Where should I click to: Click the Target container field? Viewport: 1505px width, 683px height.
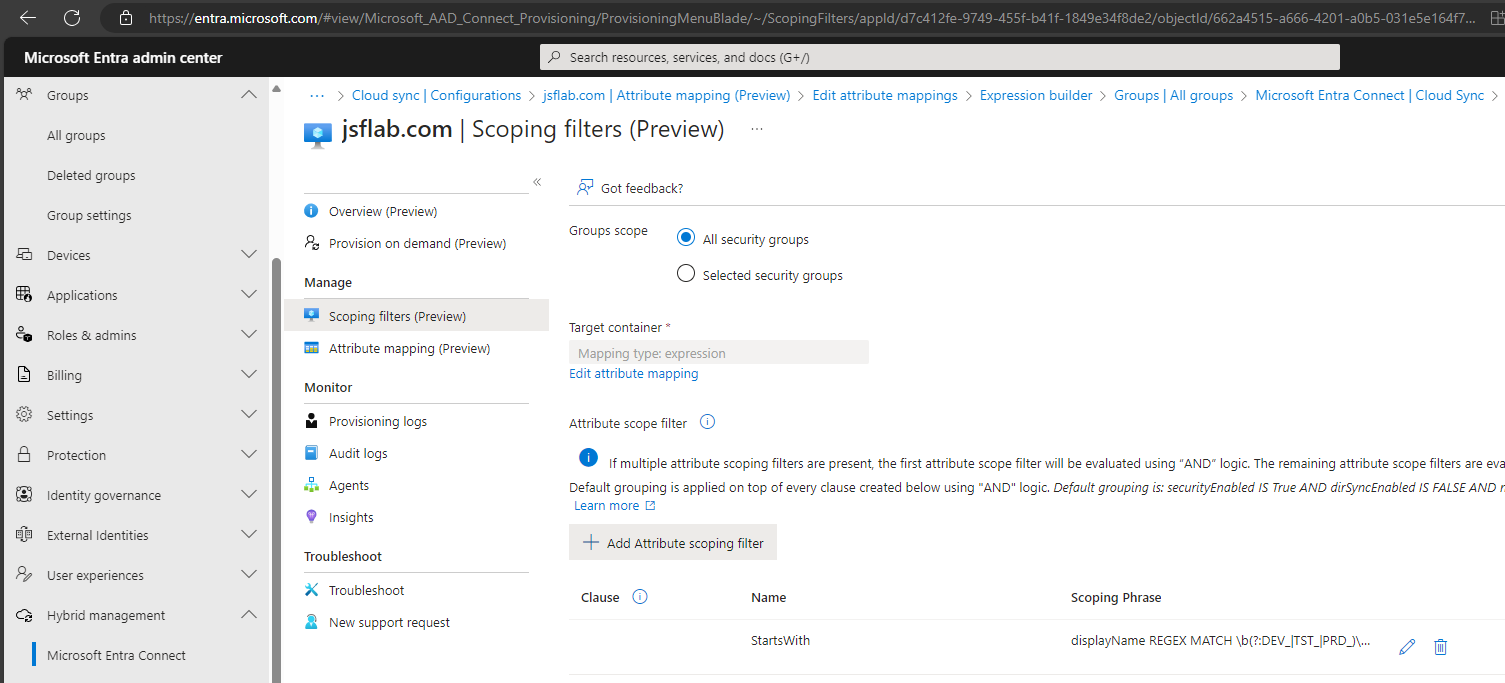tap(719, 352)
